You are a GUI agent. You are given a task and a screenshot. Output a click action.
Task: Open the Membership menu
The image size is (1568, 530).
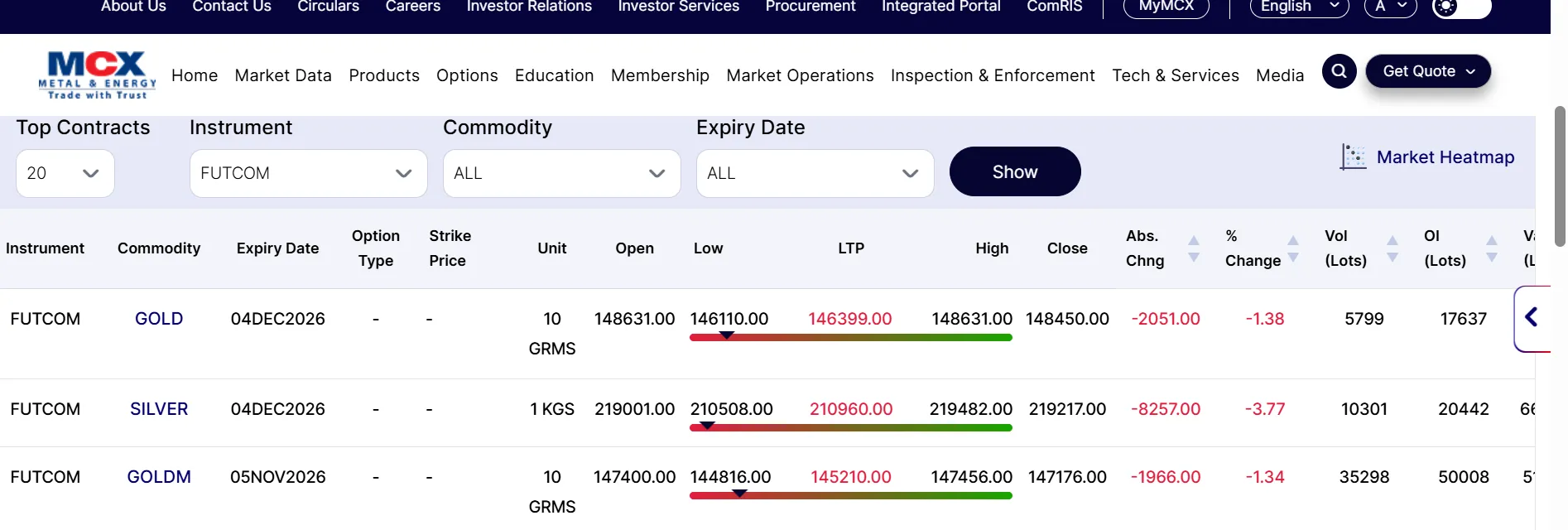(x=660, y=75)
